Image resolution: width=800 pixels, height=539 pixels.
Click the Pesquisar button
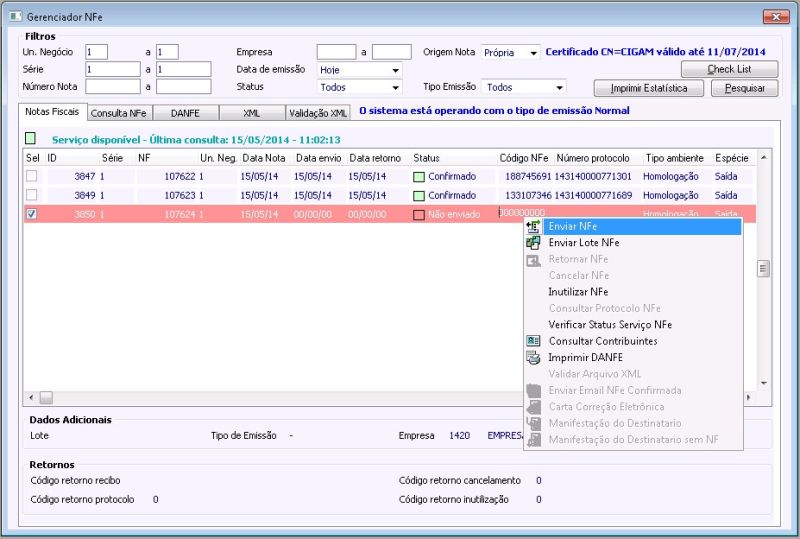click(x=744, y=88)
